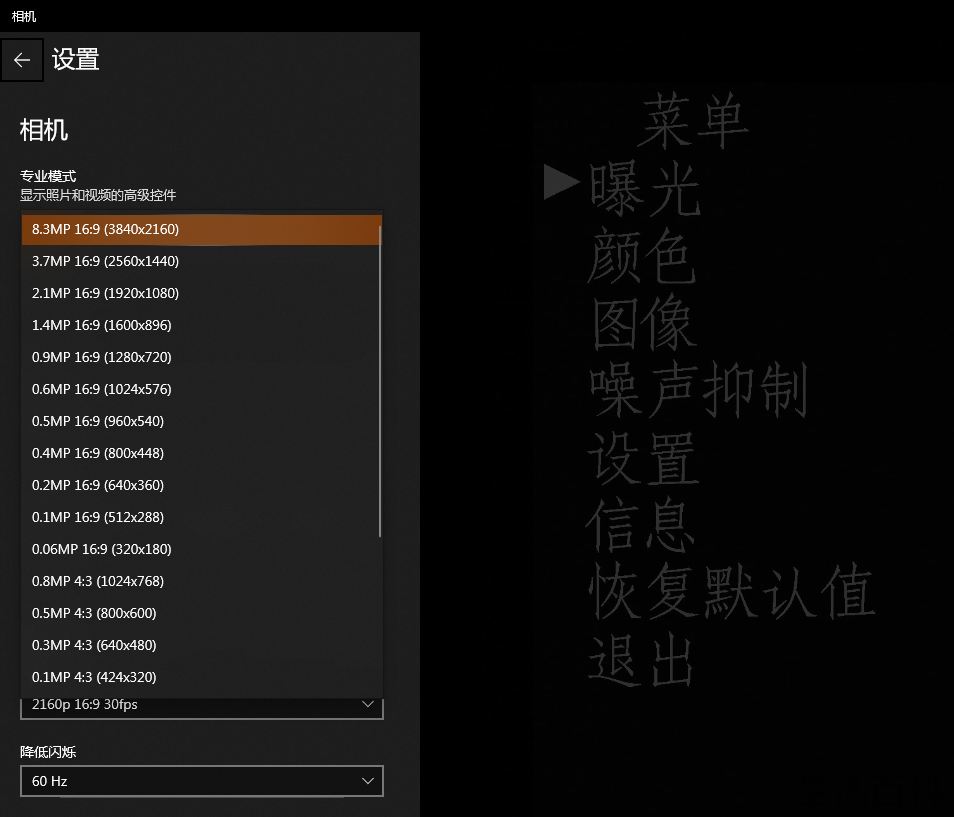The width and height of the screenshot is (954, 817).
Task: Click 噪声抑制 in the camera menu overlay
Action: coord(699,391)
